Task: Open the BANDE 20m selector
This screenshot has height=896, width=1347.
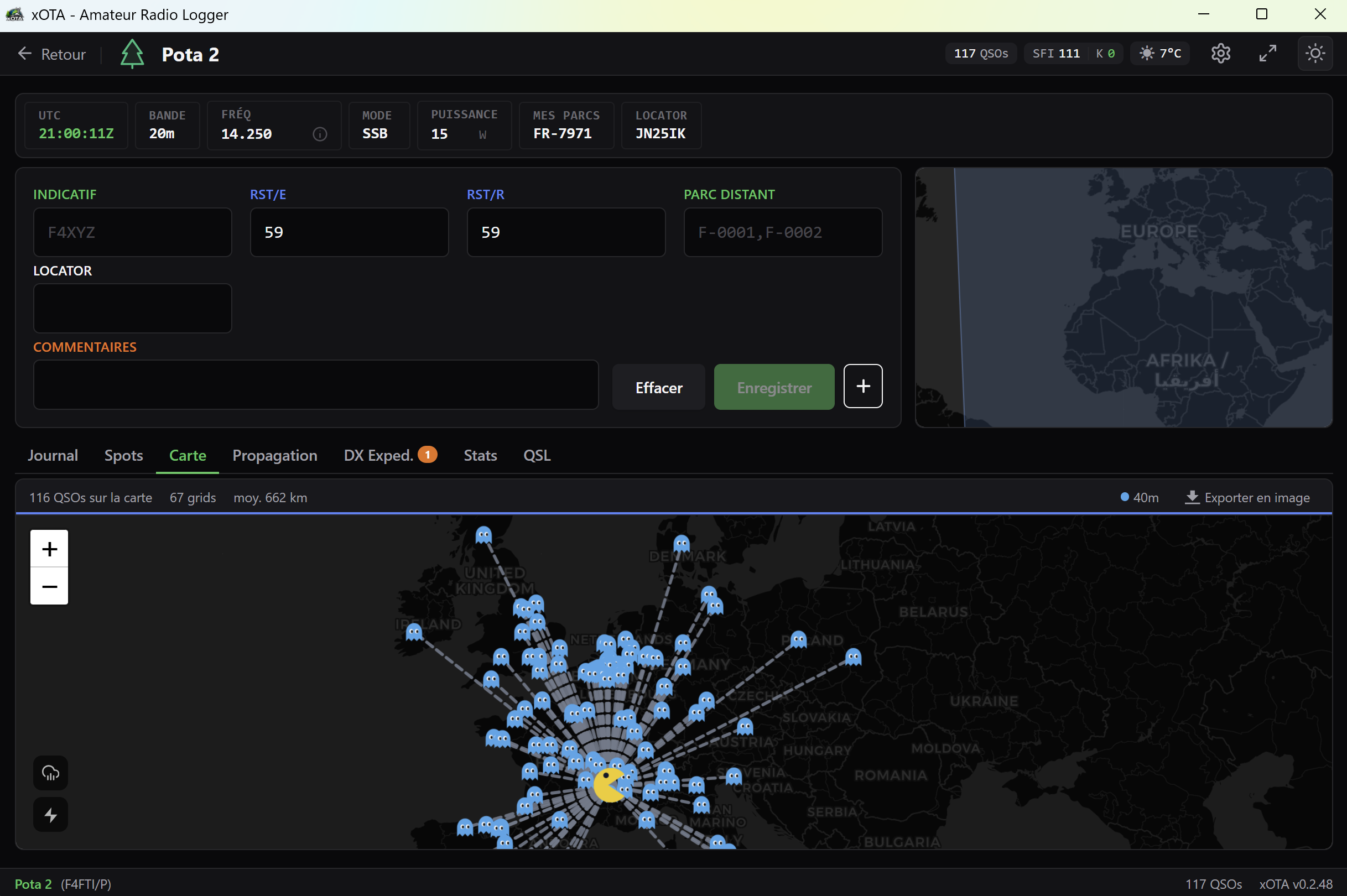Action: coord(167,125)
